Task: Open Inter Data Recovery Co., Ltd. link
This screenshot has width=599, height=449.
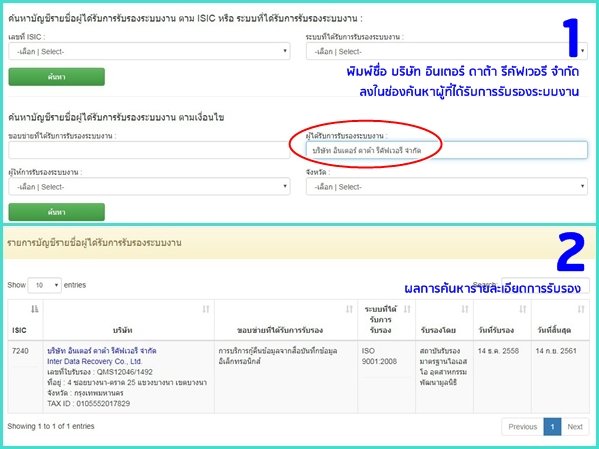Action: (x=94, y=361)
